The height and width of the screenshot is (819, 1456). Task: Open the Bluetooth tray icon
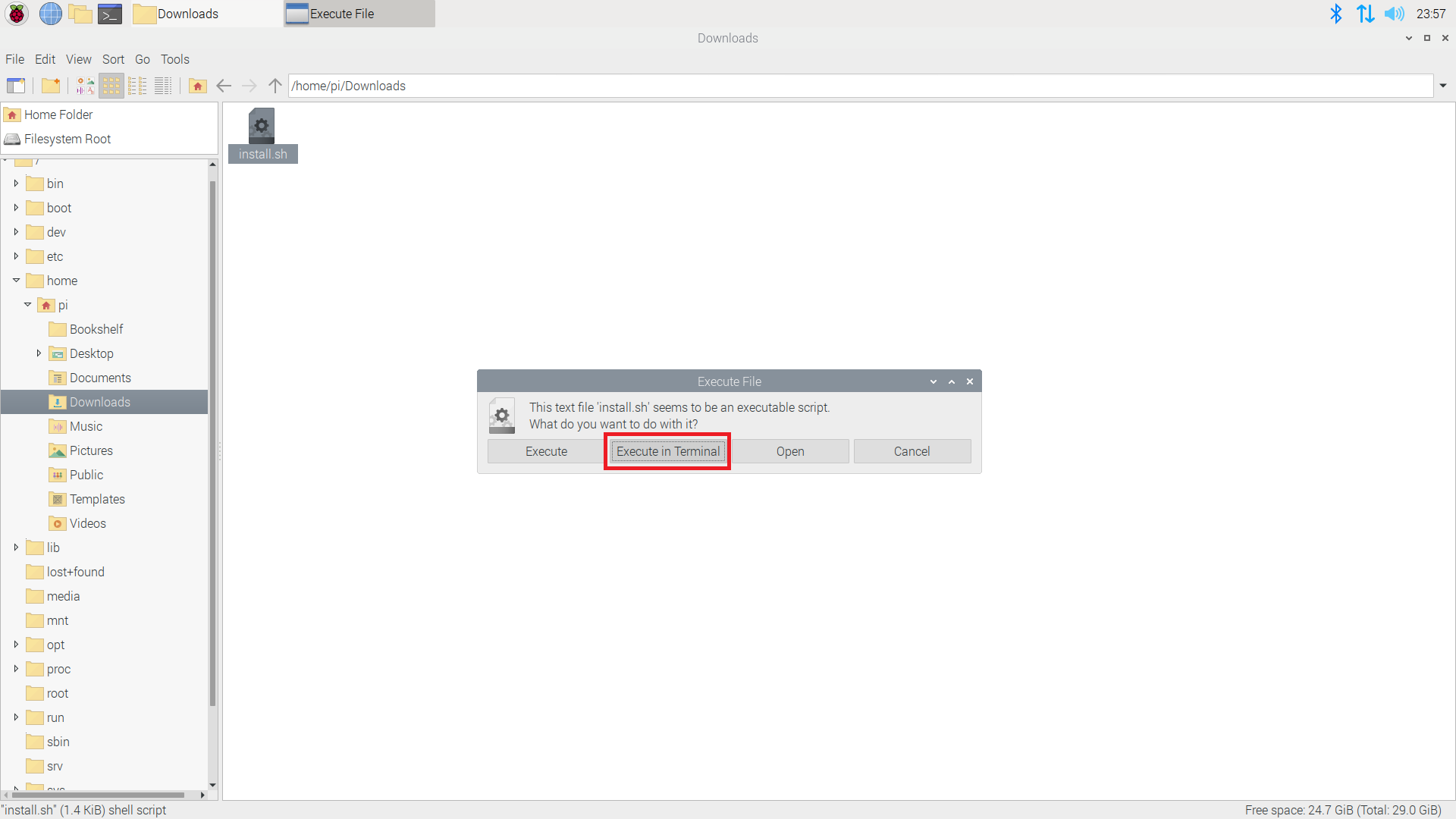1336,14
